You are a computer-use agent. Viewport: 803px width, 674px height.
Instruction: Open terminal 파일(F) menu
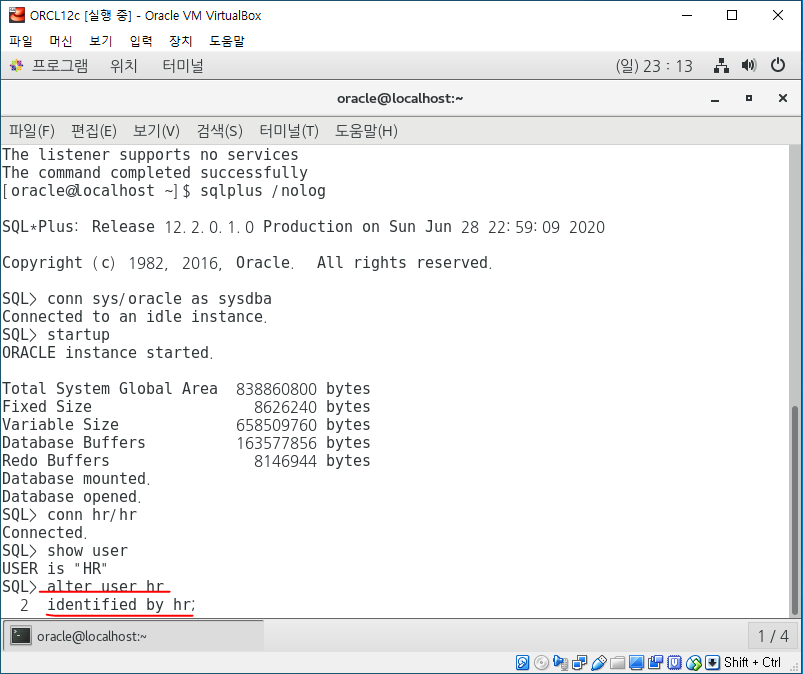coord(32,131)
